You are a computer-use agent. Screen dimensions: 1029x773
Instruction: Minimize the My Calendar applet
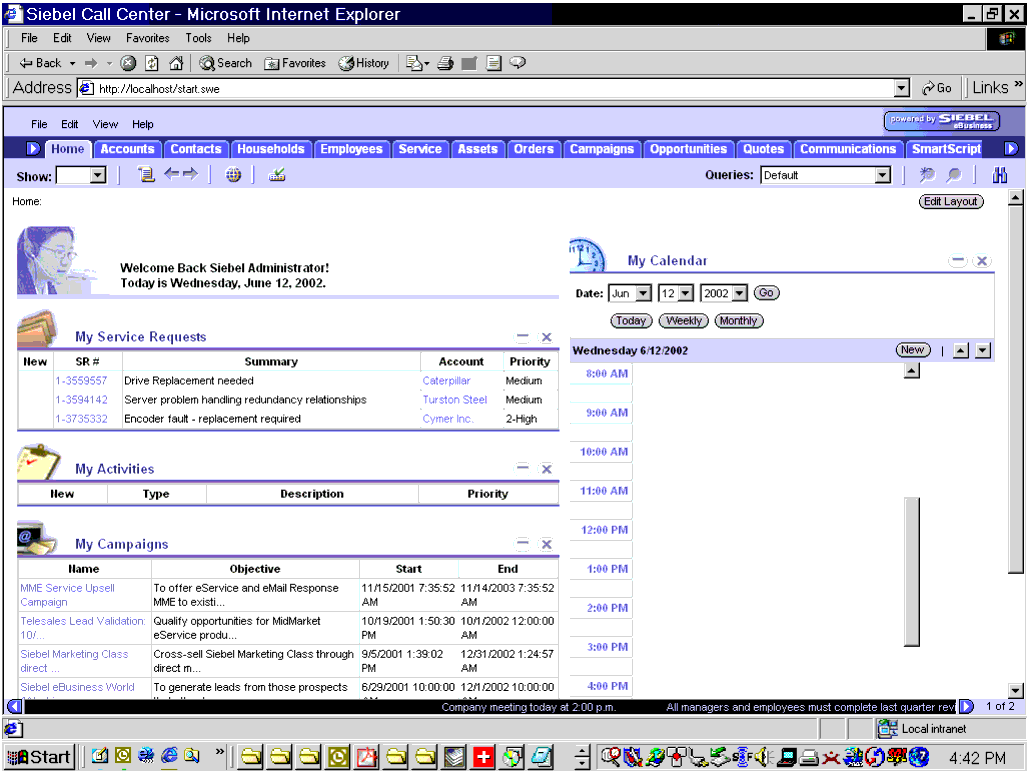pyautogui.click(x=958, y=261)
